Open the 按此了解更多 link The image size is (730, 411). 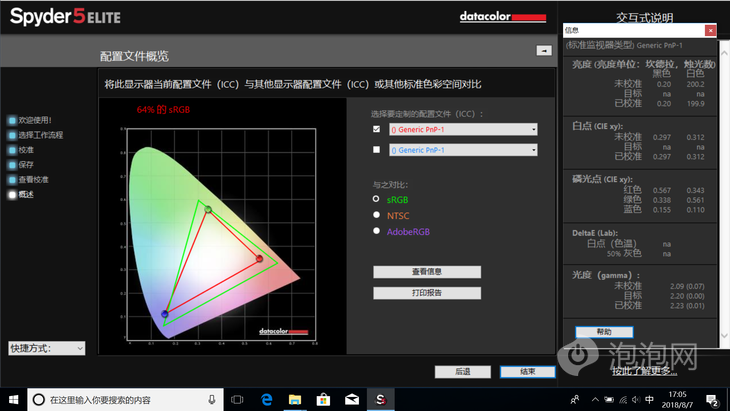pos(645,371)
